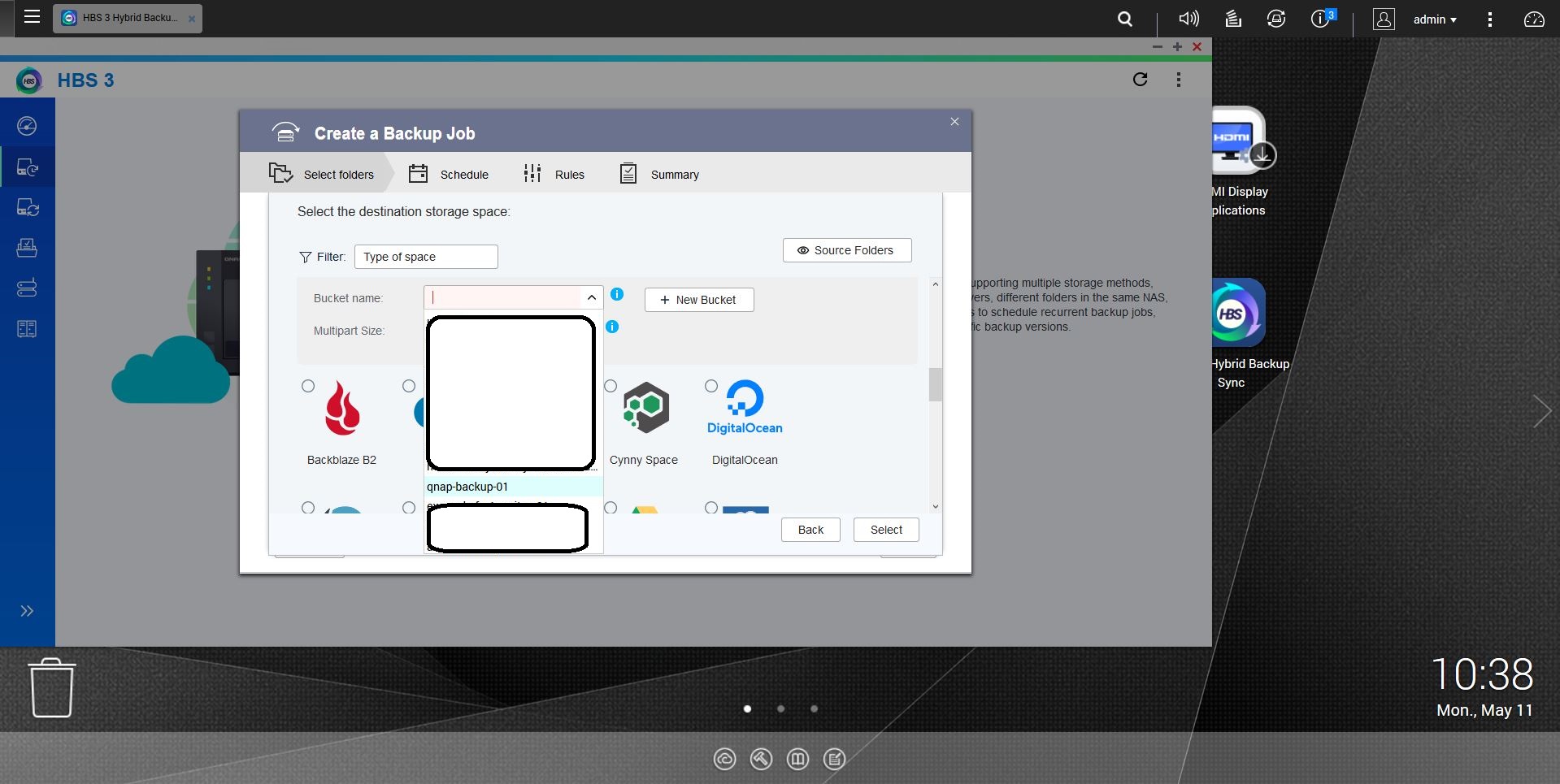
Task: Open Backup & Restore sidebar icon
Action: [27, 167]
